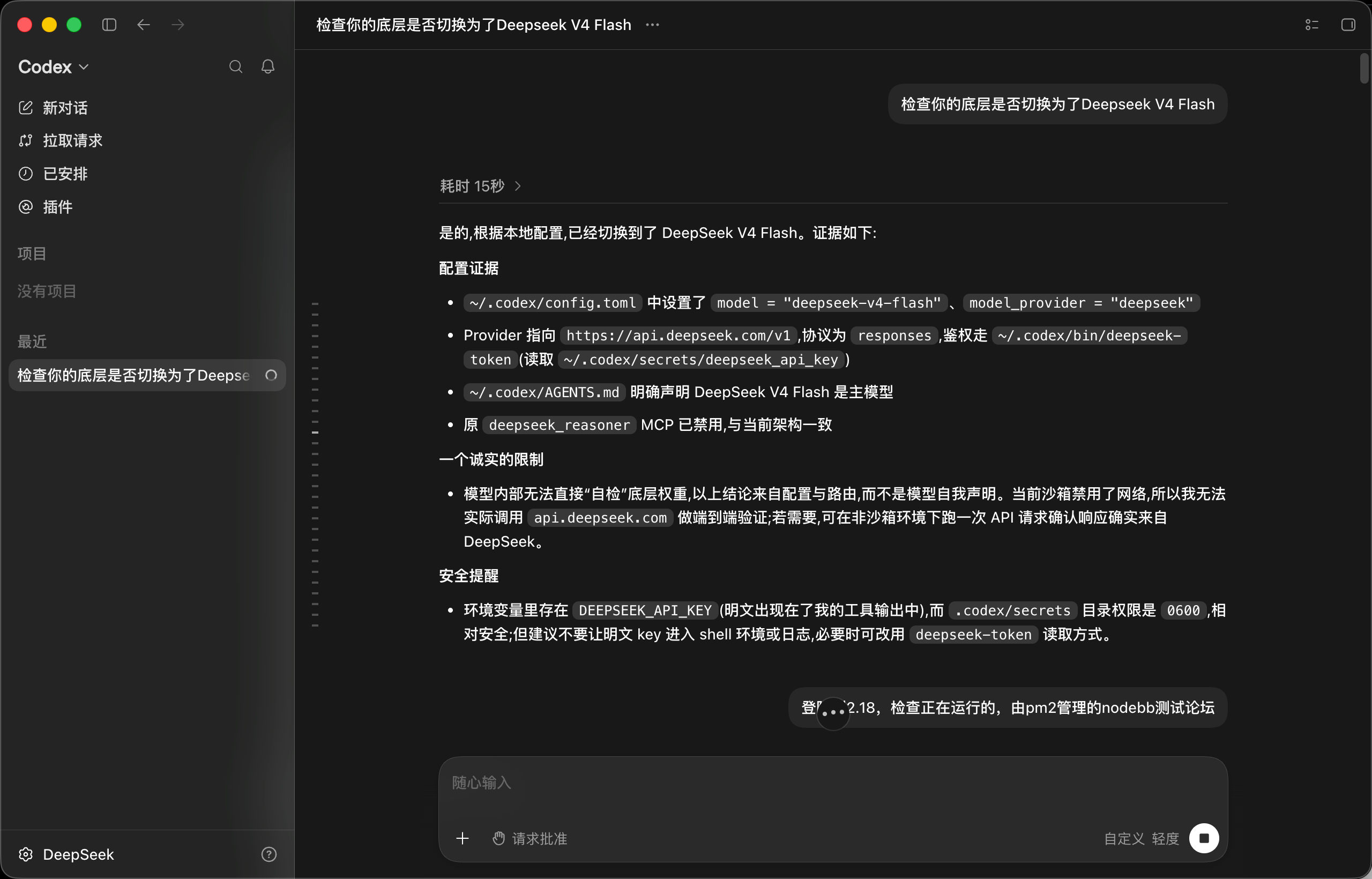This screenshot has width=1372, height=879.
Task: Toggle the 请求批准 approval mode
Action: point(530,838)
